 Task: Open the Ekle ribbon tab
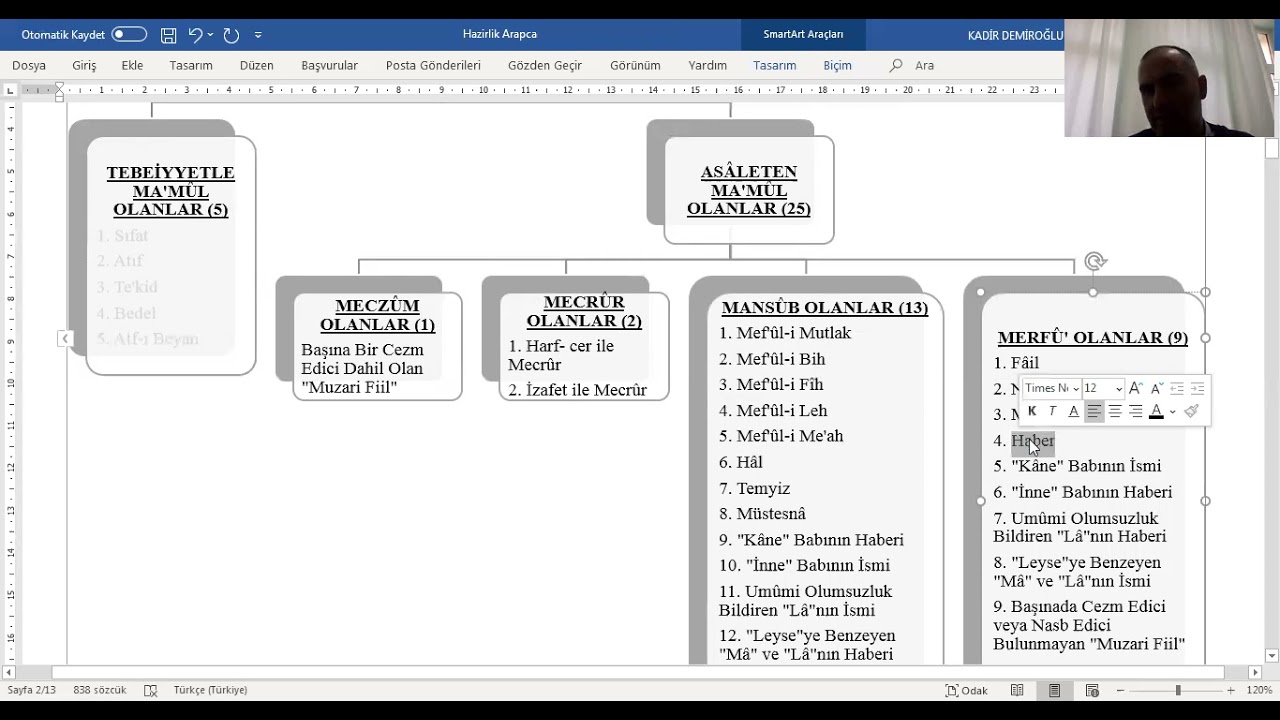[132, 65]
